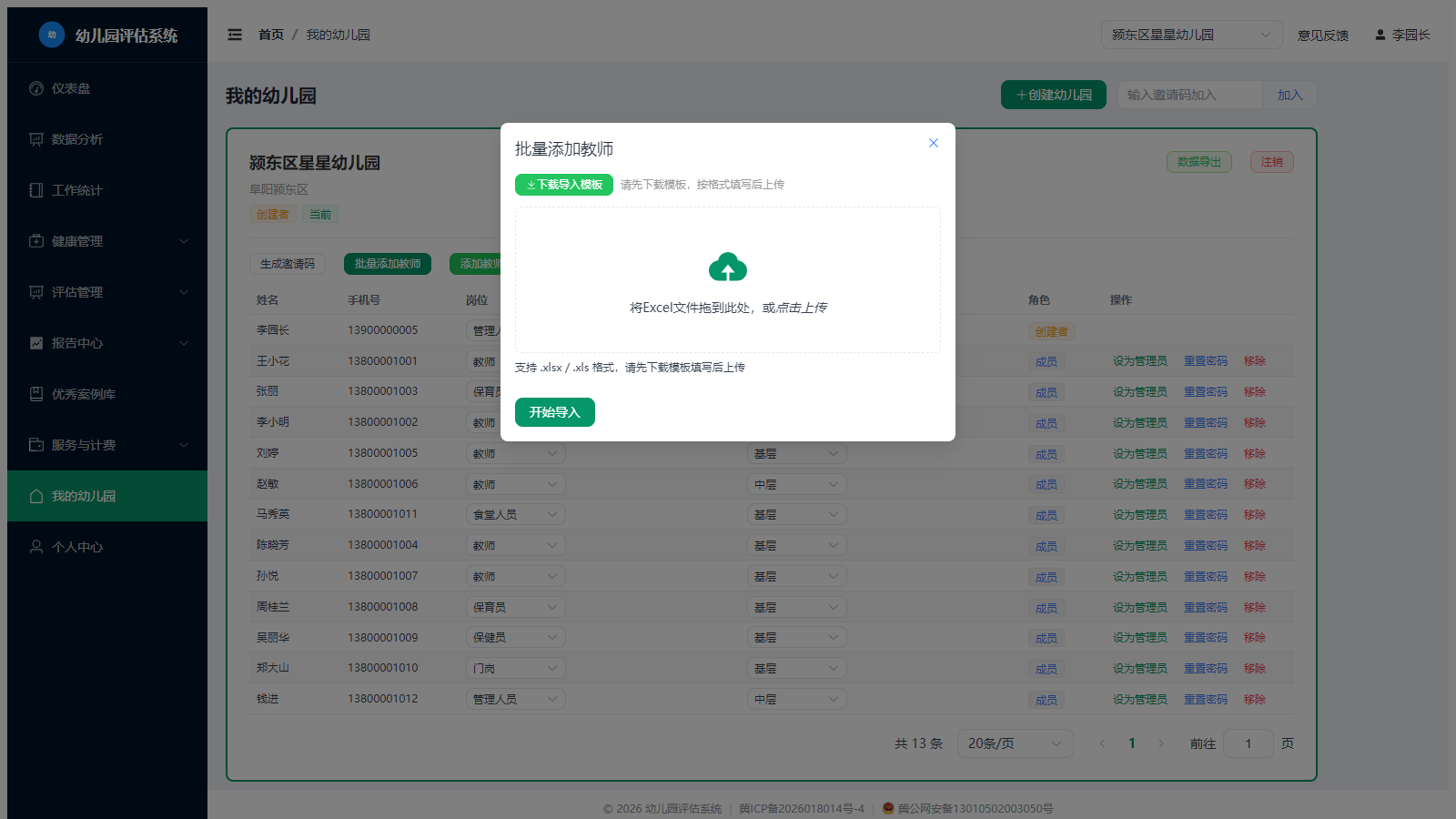Click 设为管理员 for 王小花
This screenshot has height=819, width=1456.
pyautogui.click(x=1139, y=361)
